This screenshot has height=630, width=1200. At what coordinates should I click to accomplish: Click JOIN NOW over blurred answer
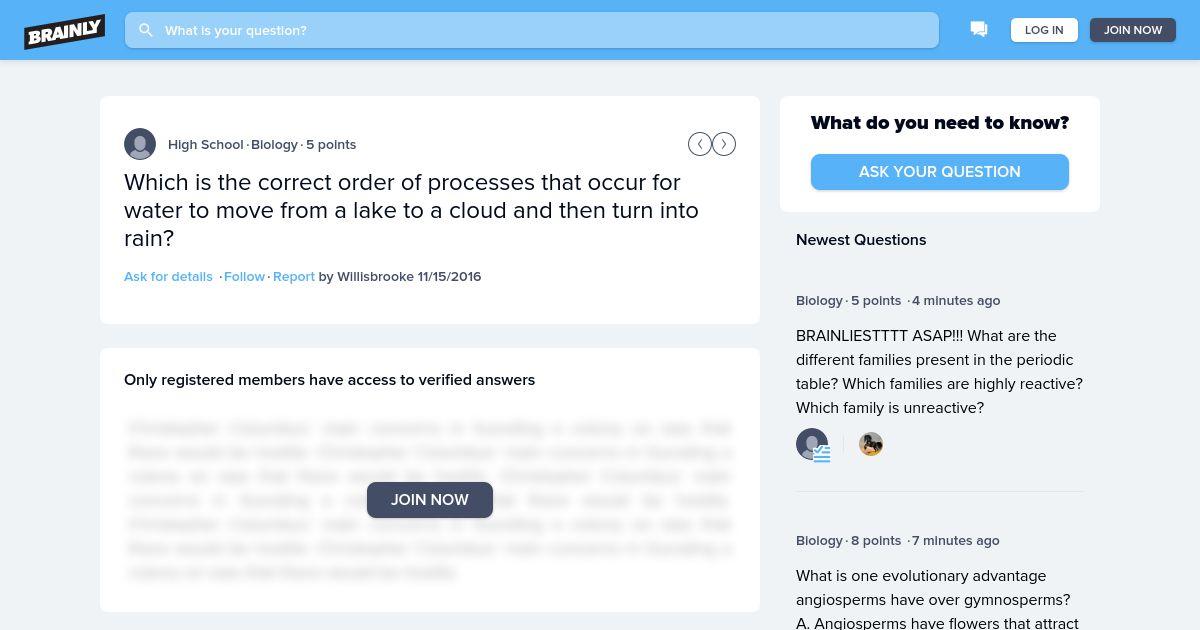pyautogui.click(x=430, y=500)
